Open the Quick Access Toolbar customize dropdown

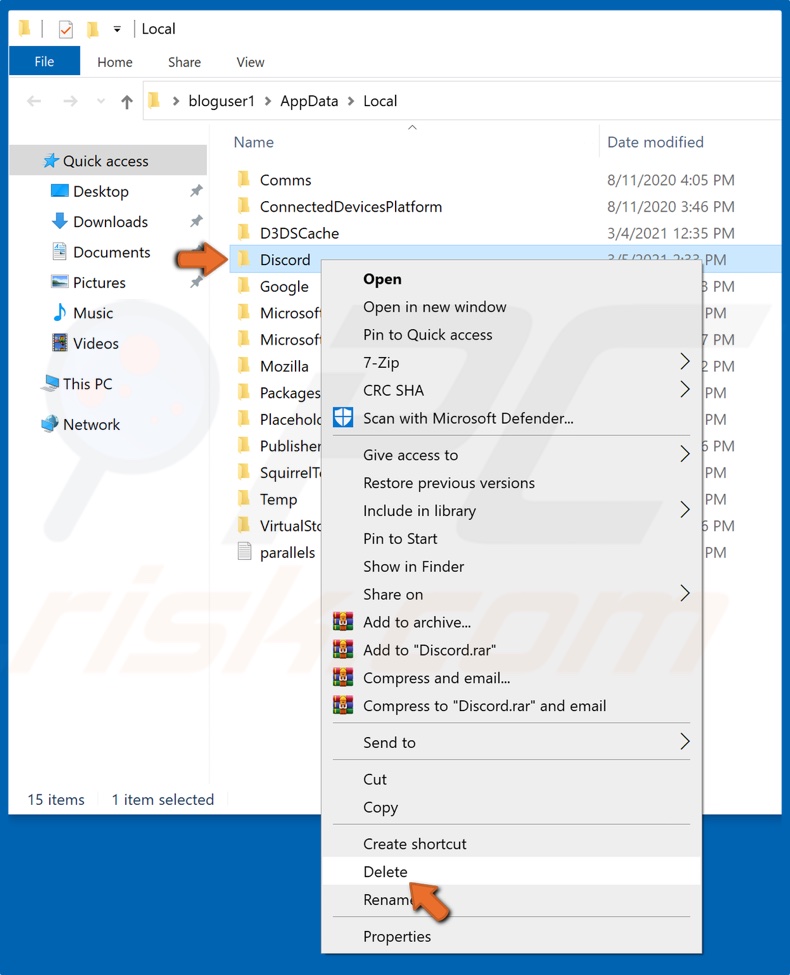click(x=117, y=29)
